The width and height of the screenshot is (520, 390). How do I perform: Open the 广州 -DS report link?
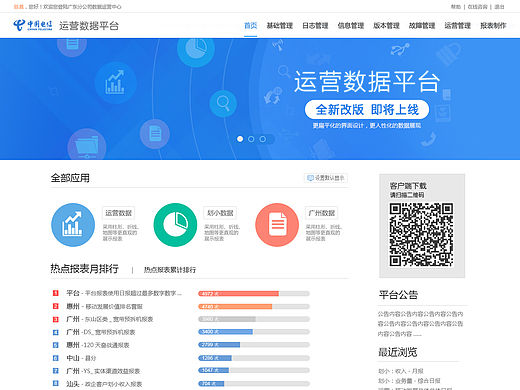coord(101,332)
